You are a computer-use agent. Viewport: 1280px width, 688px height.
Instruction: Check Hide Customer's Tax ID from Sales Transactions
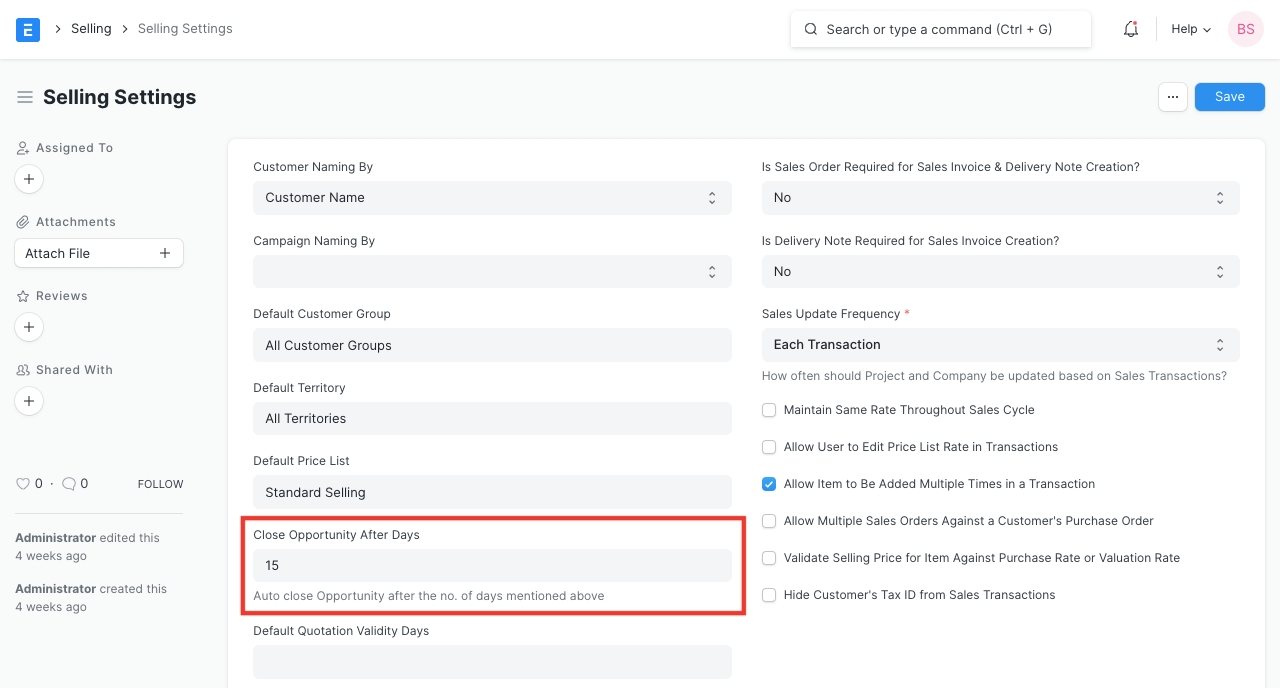tap(769, 595)
